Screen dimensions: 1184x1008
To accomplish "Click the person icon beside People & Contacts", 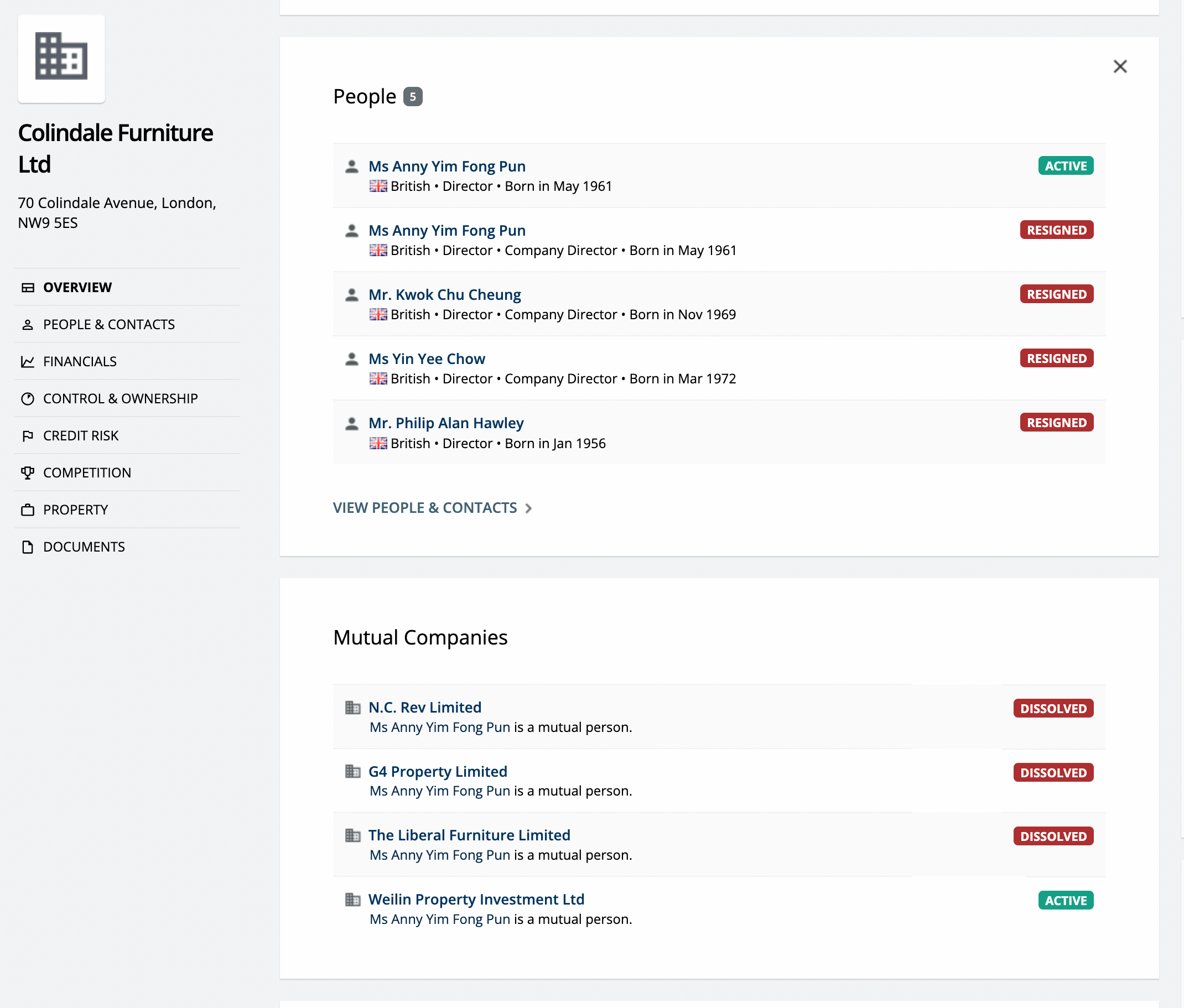I will coord(28,325).
